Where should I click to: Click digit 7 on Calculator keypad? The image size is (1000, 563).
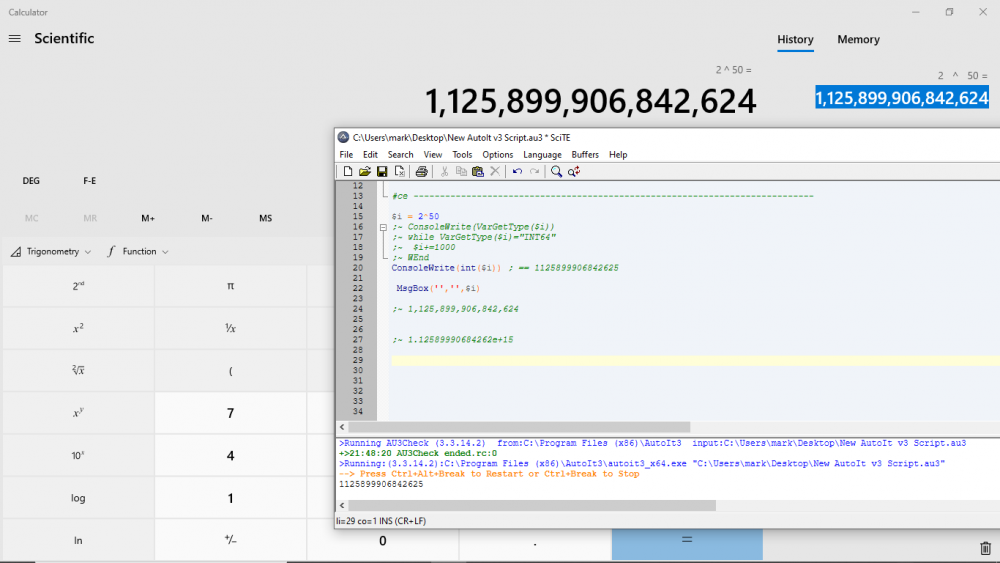tap(230, 413)
